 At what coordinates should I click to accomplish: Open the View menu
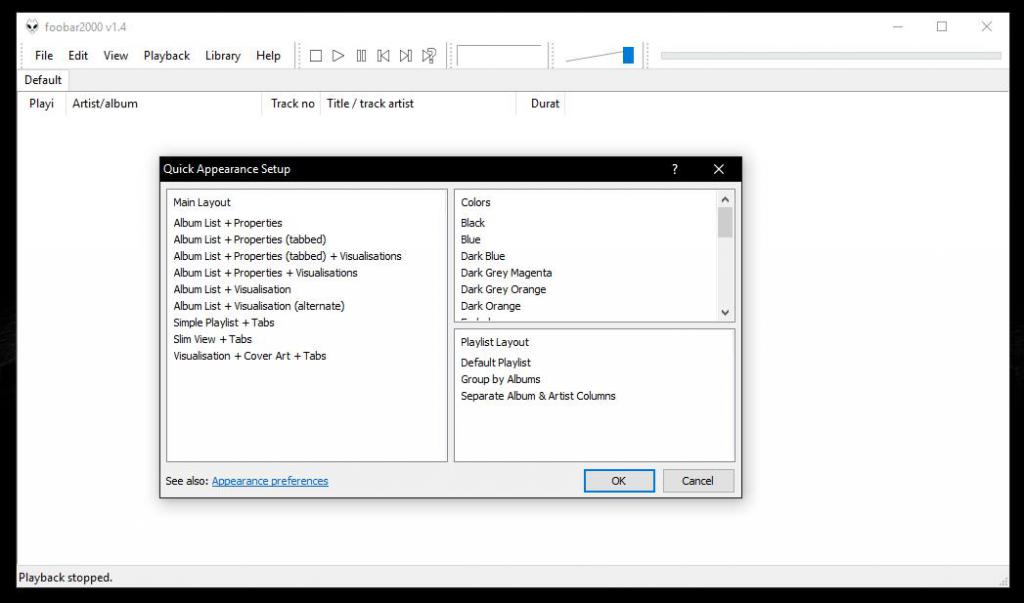point(116,56)
